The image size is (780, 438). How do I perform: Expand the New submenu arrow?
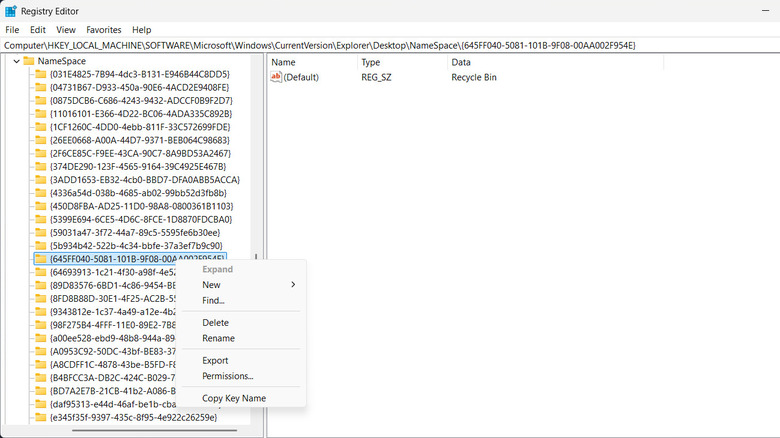(x=293, y=285)
